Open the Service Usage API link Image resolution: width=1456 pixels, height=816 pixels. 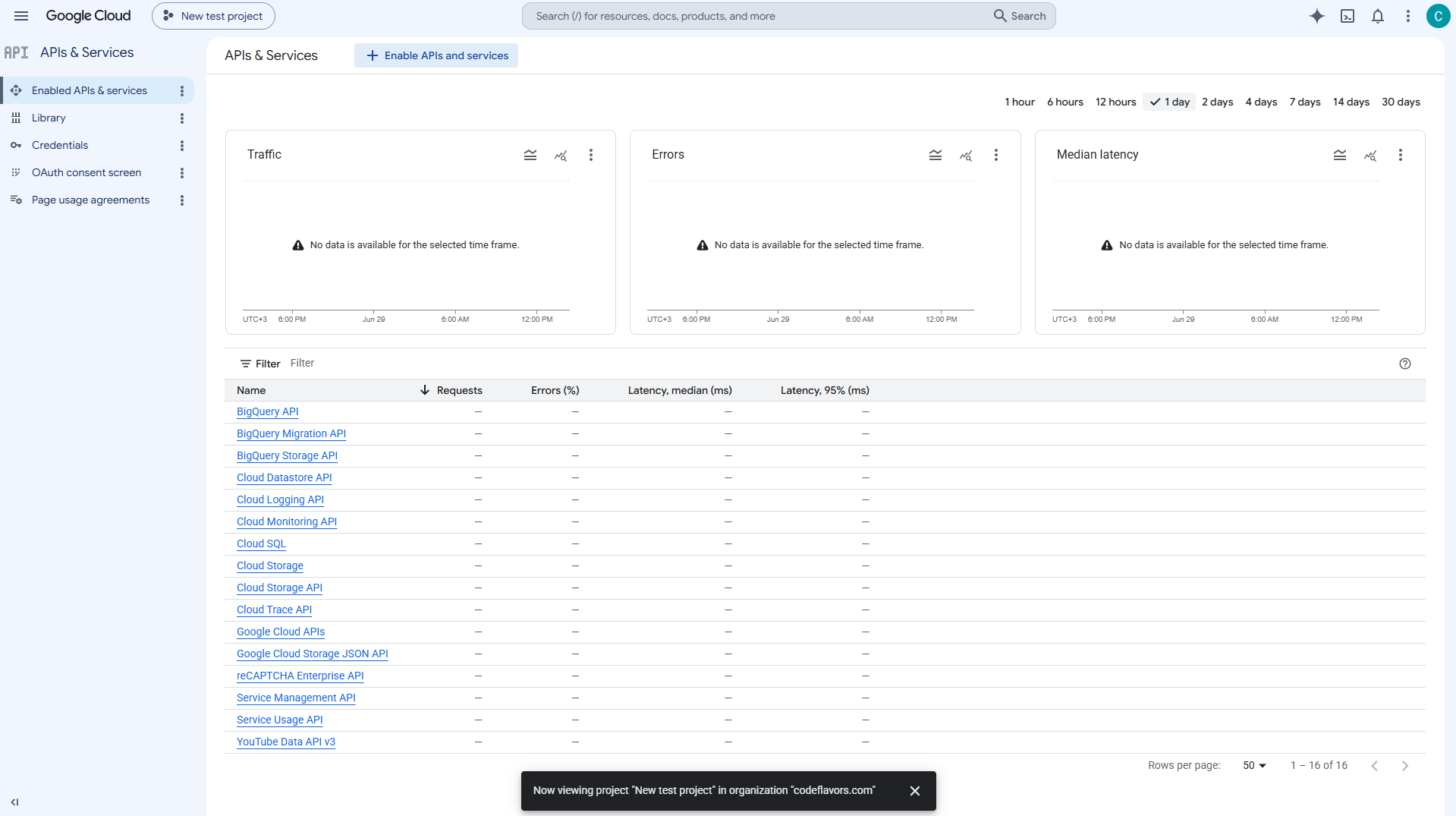[279, 720]
